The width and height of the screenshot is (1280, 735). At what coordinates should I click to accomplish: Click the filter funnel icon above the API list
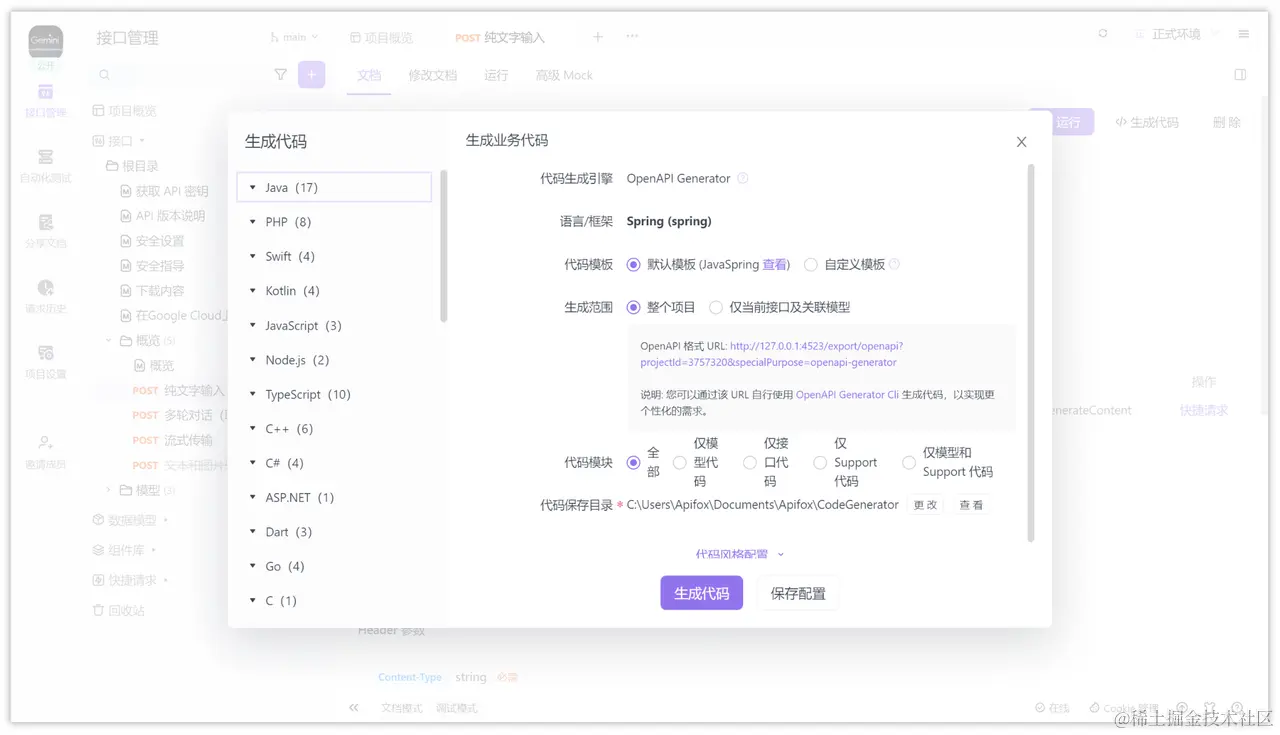[x=281, y=75]
